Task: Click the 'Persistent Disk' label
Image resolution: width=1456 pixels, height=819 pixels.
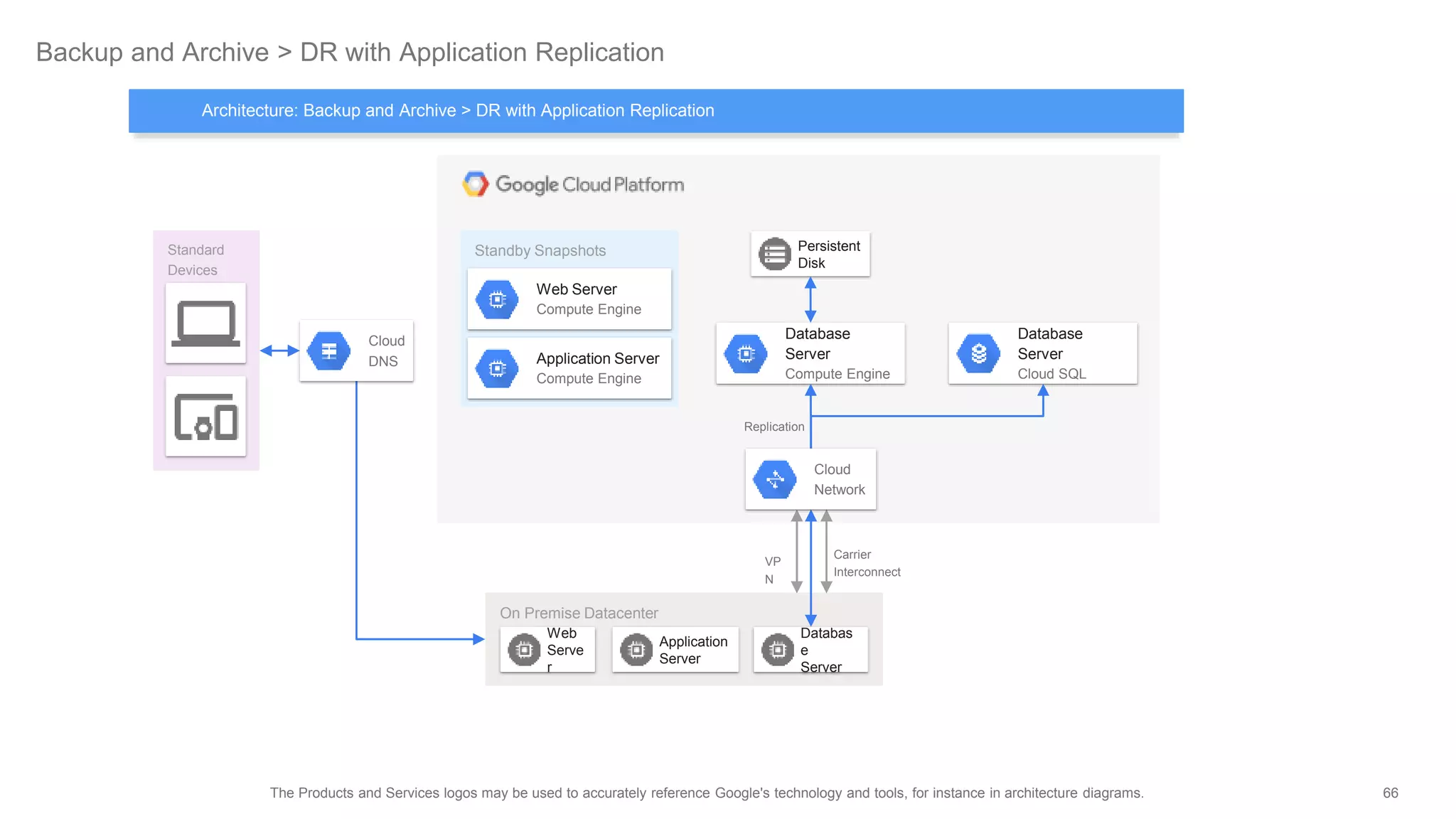Action: [x=829, y=254]
